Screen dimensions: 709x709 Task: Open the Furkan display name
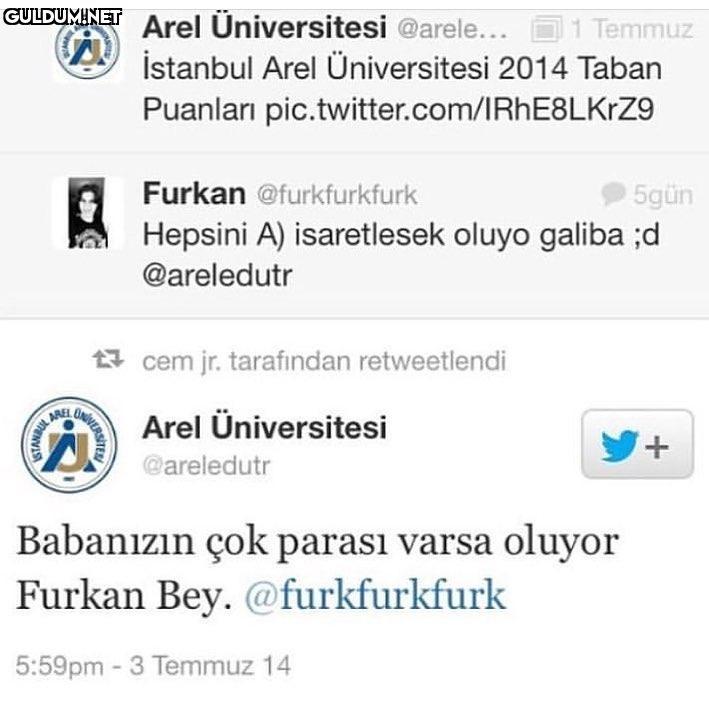194,193
